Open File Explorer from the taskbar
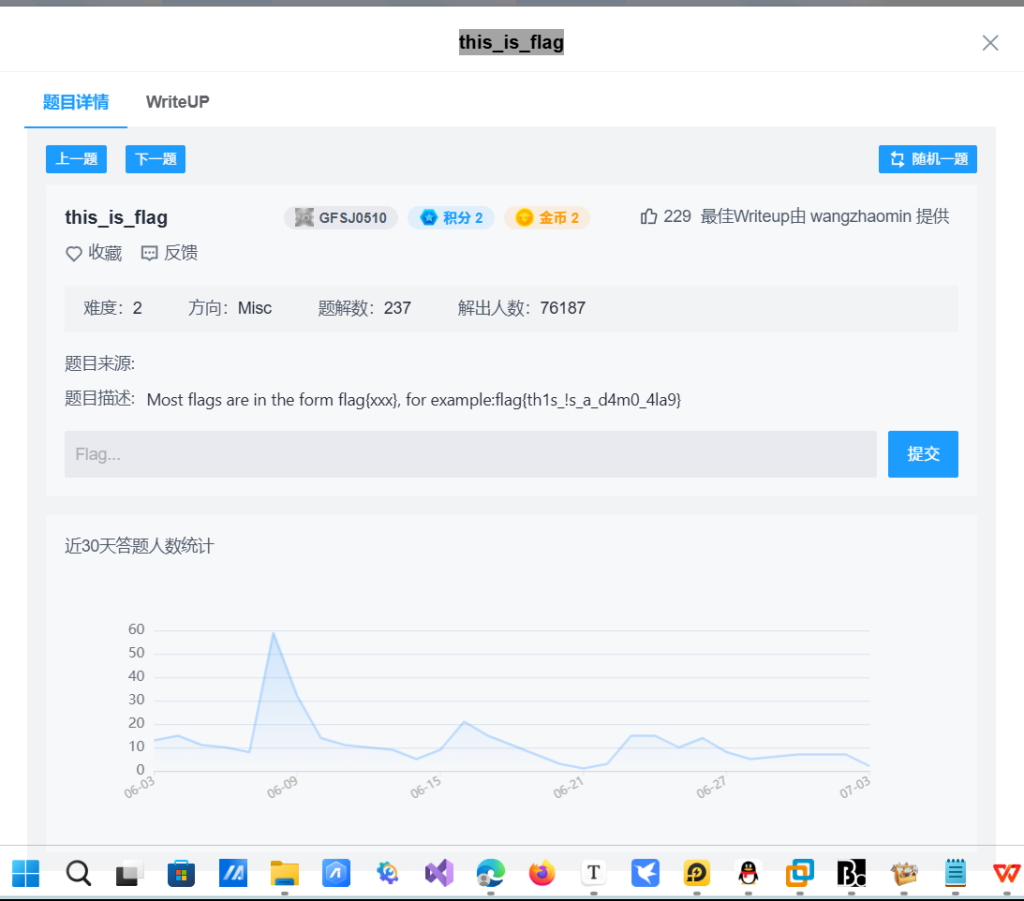 pyautogui.click(x=285, y=873)
